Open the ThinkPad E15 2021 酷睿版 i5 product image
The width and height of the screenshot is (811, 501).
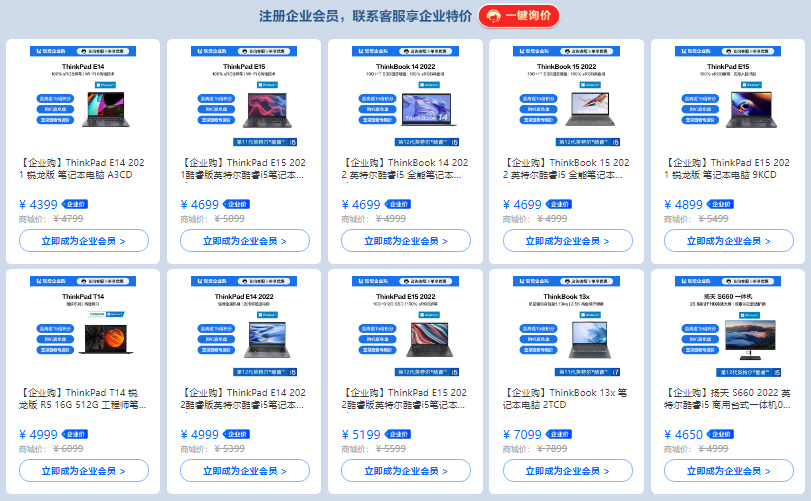(x=244, y=96)
